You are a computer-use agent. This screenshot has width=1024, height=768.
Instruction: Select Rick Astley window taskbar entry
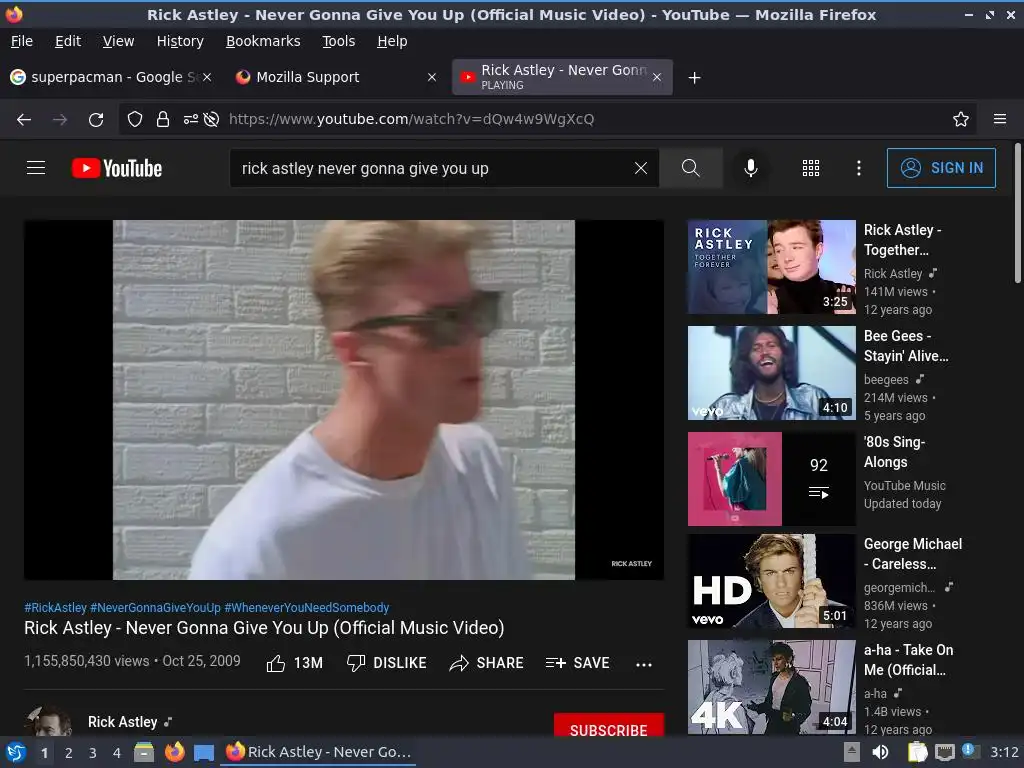point(319,752)
